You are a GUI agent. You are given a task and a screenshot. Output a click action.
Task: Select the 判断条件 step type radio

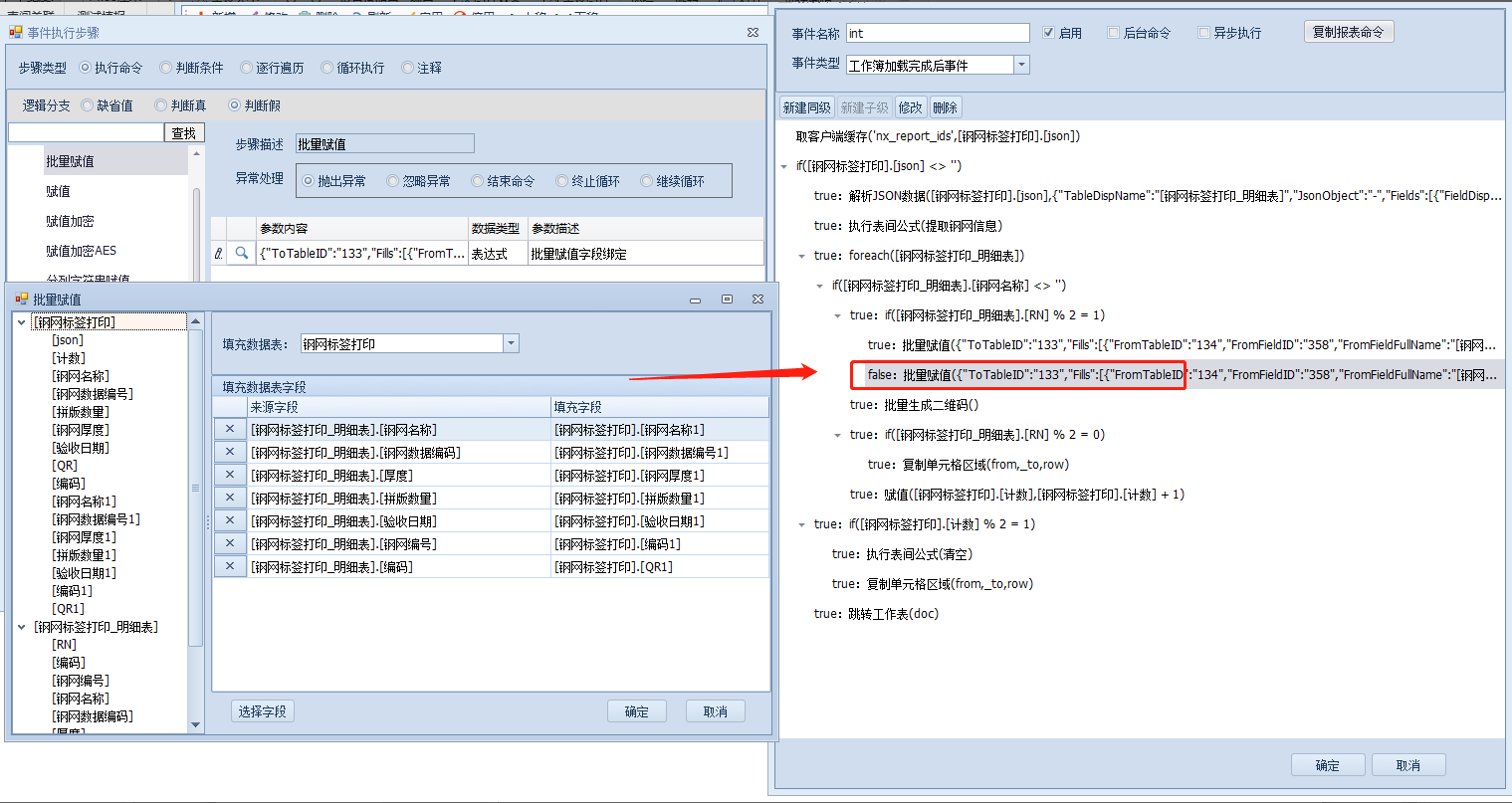(166, 68)
